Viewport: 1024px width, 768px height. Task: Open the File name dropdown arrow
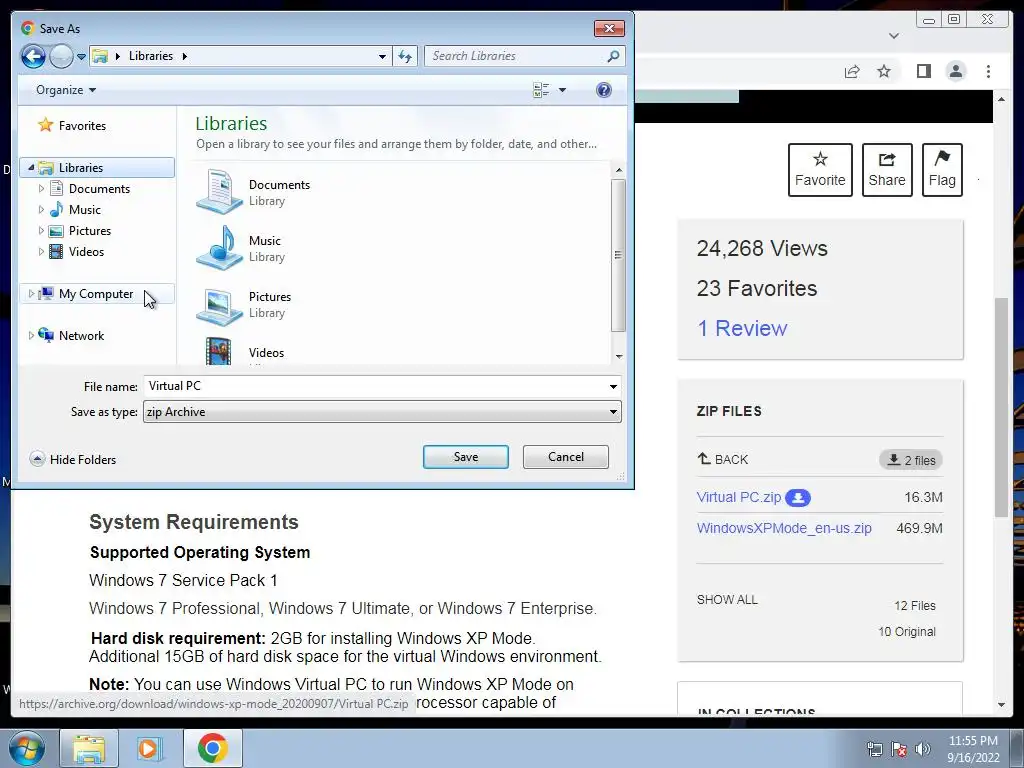(x=613, y=387)
